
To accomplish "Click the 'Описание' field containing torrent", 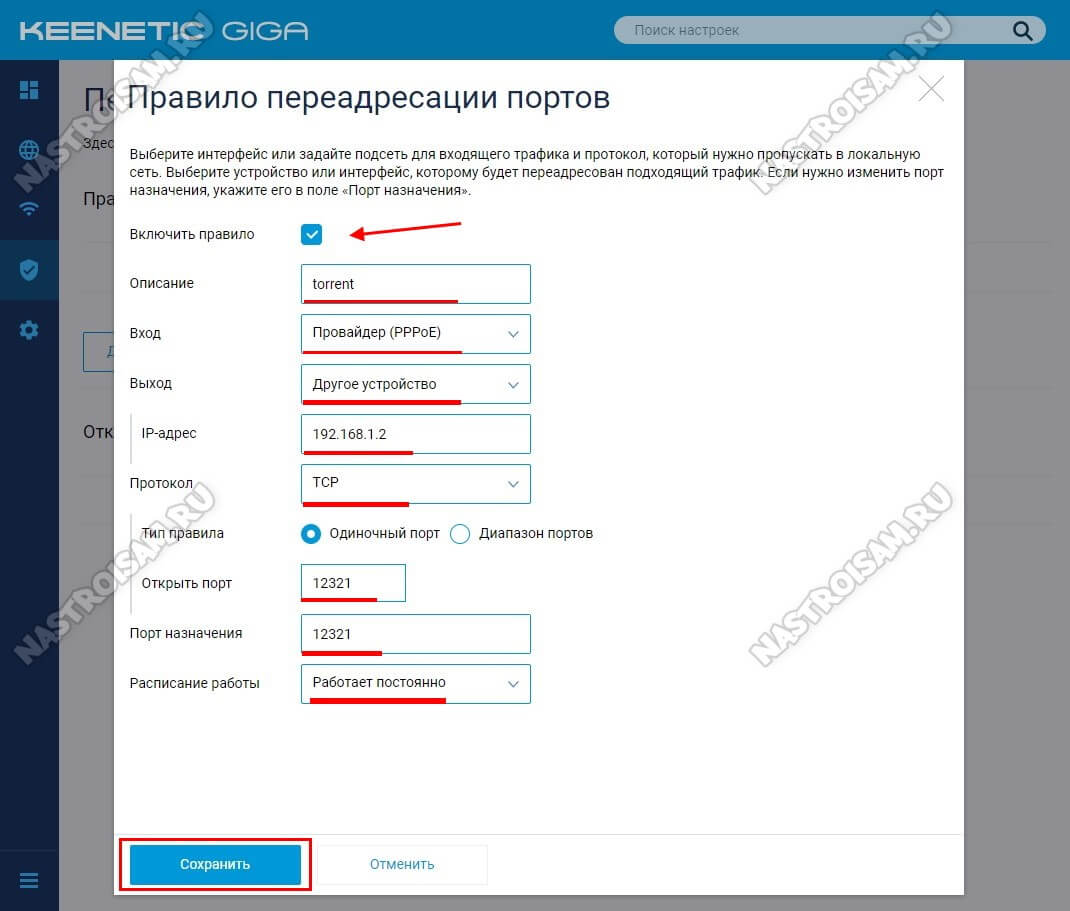I will coord(416,284).
